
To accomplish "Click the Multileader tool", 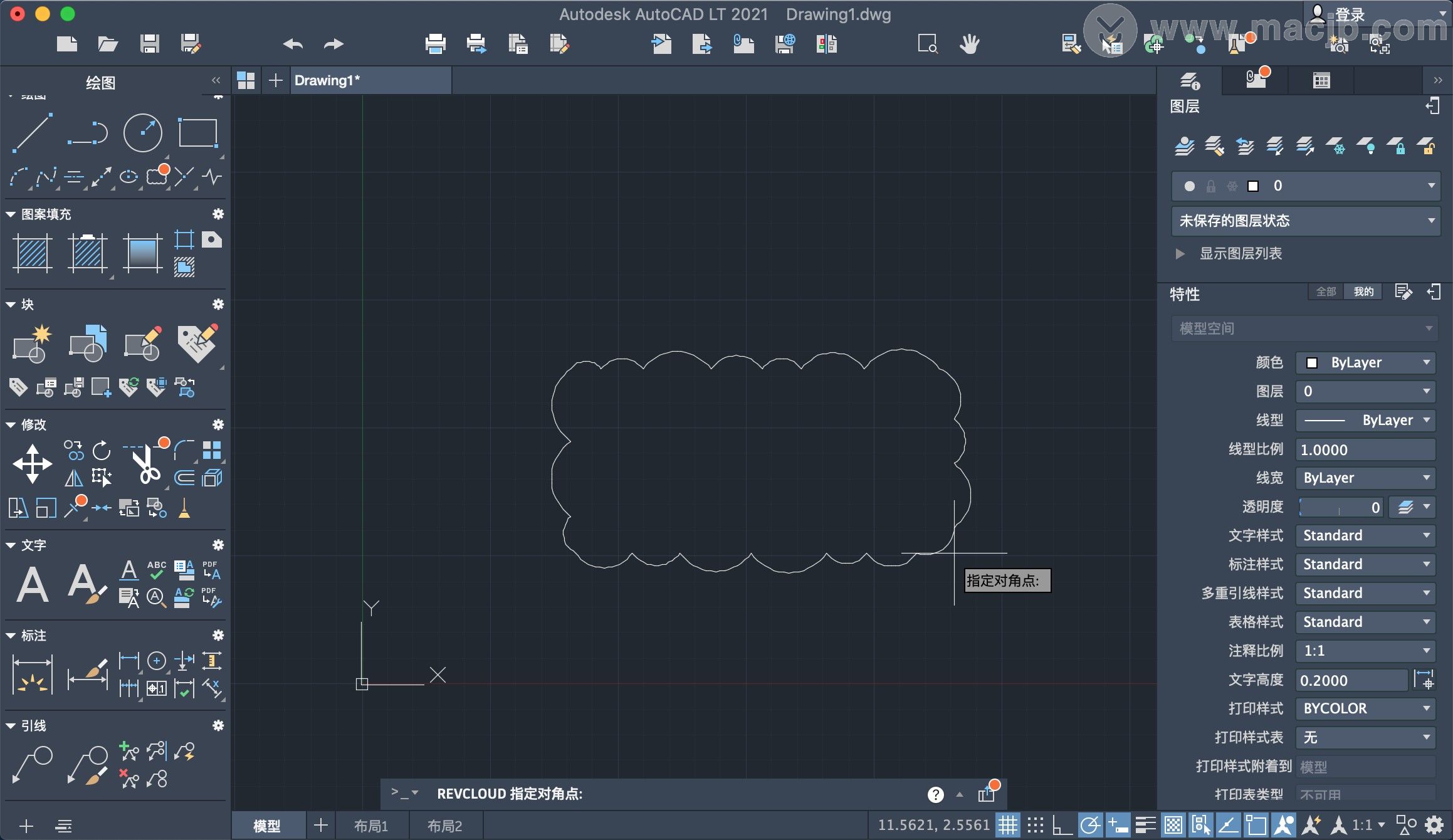I will [x=33, y=765].
